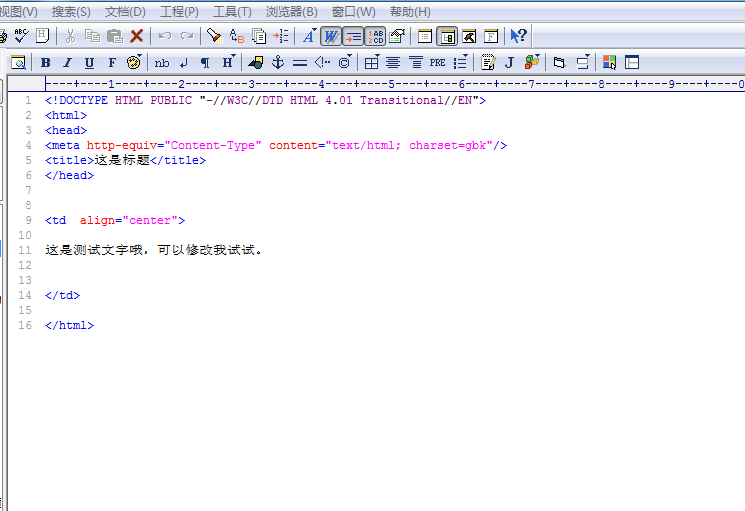Click the spell check ABC icon

[x=20, y=36]
